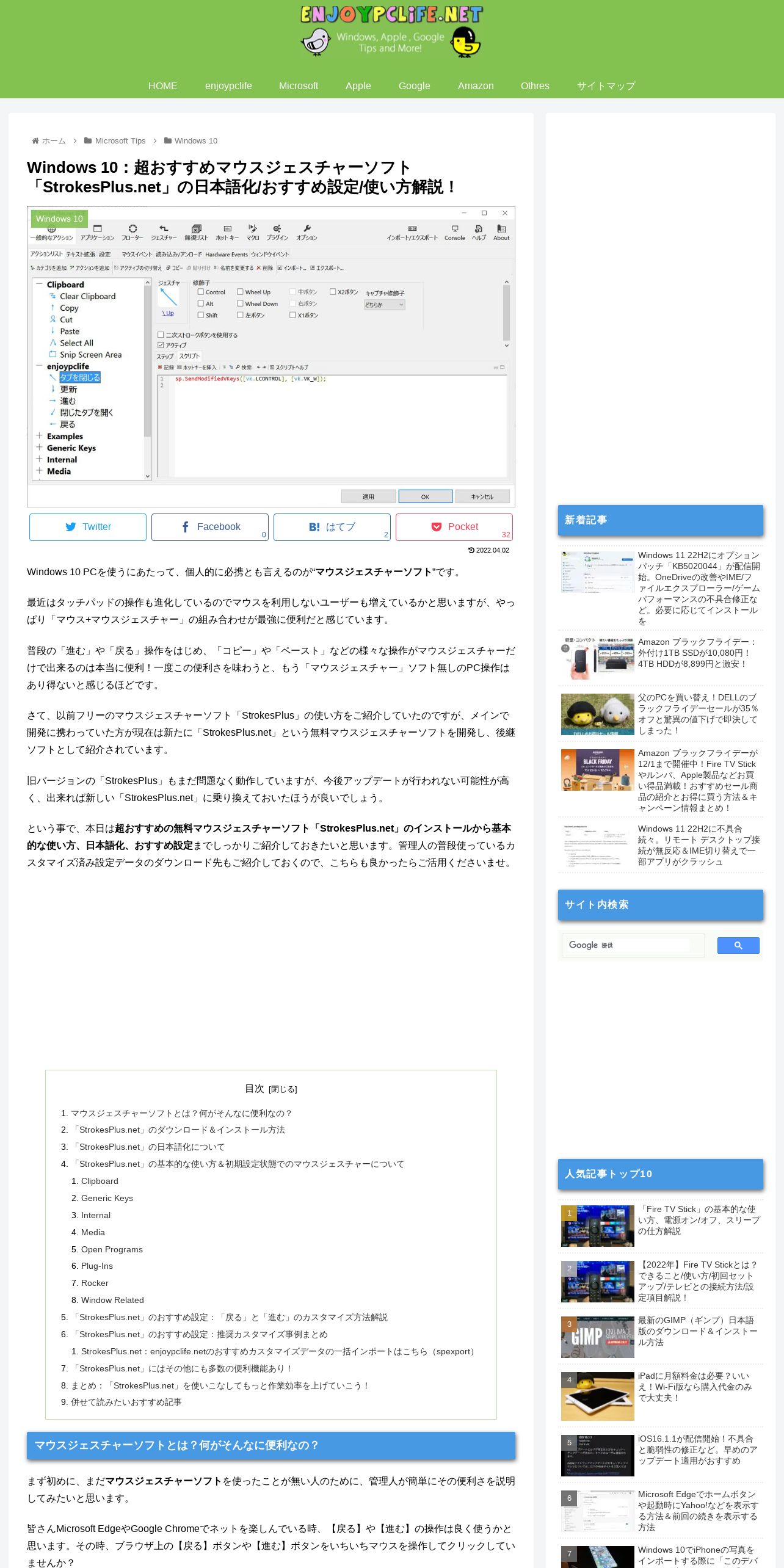Click the home icon in breadcrumb

(35, 141)
